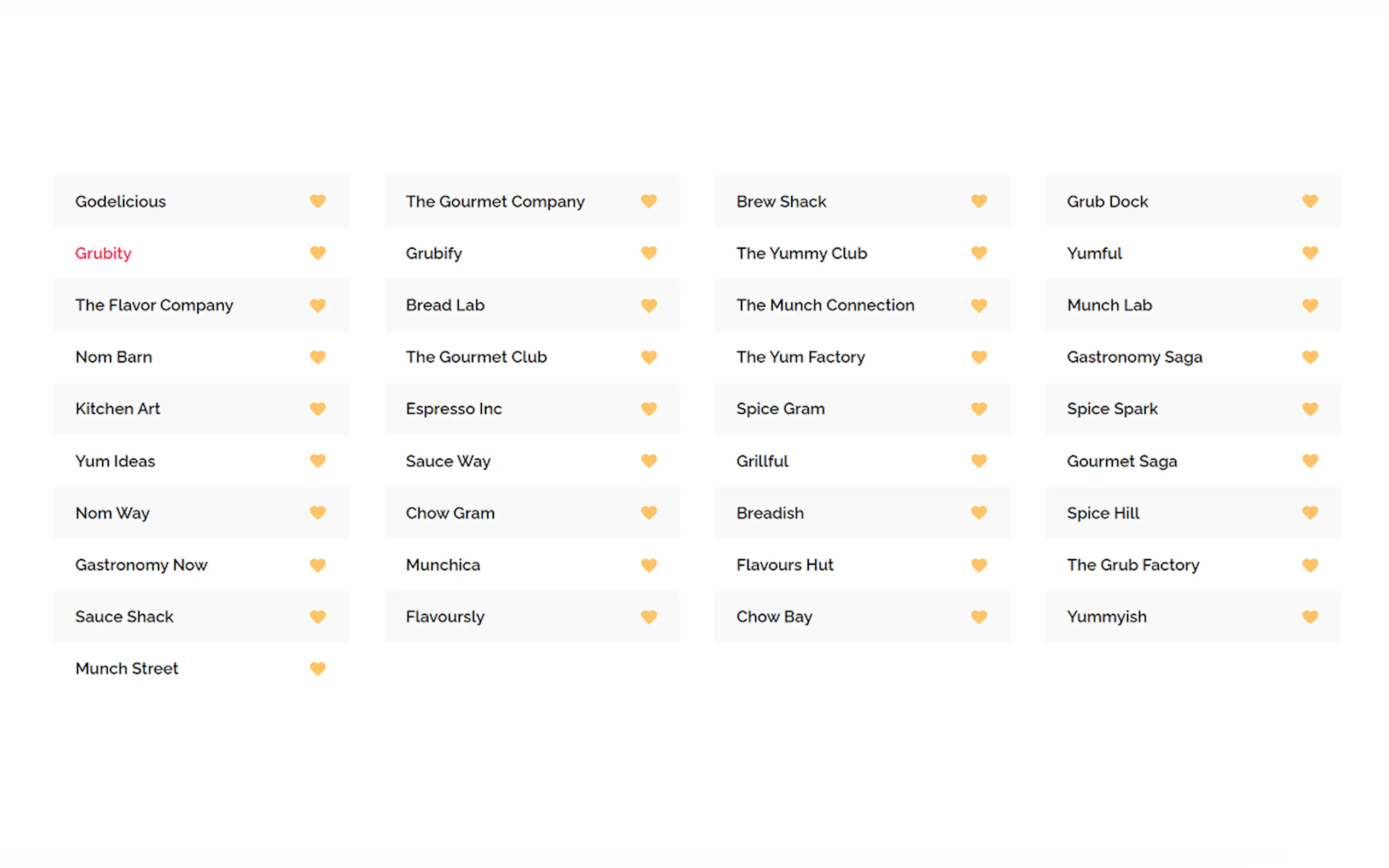1389x868 pixels.
Task: Click the Nom Barn name
Action: (x=114, y=357)
